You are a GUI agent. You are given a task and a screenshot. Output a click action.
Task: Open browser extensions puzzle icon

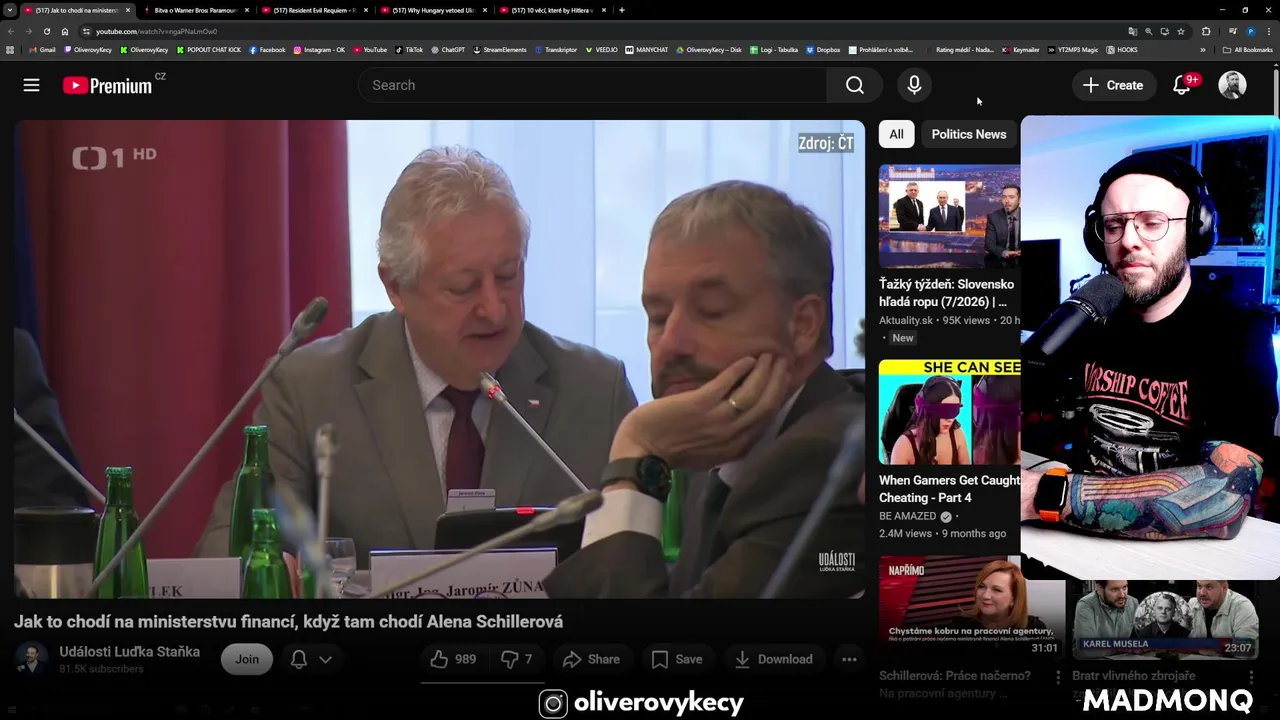[x=1205, y=31]
